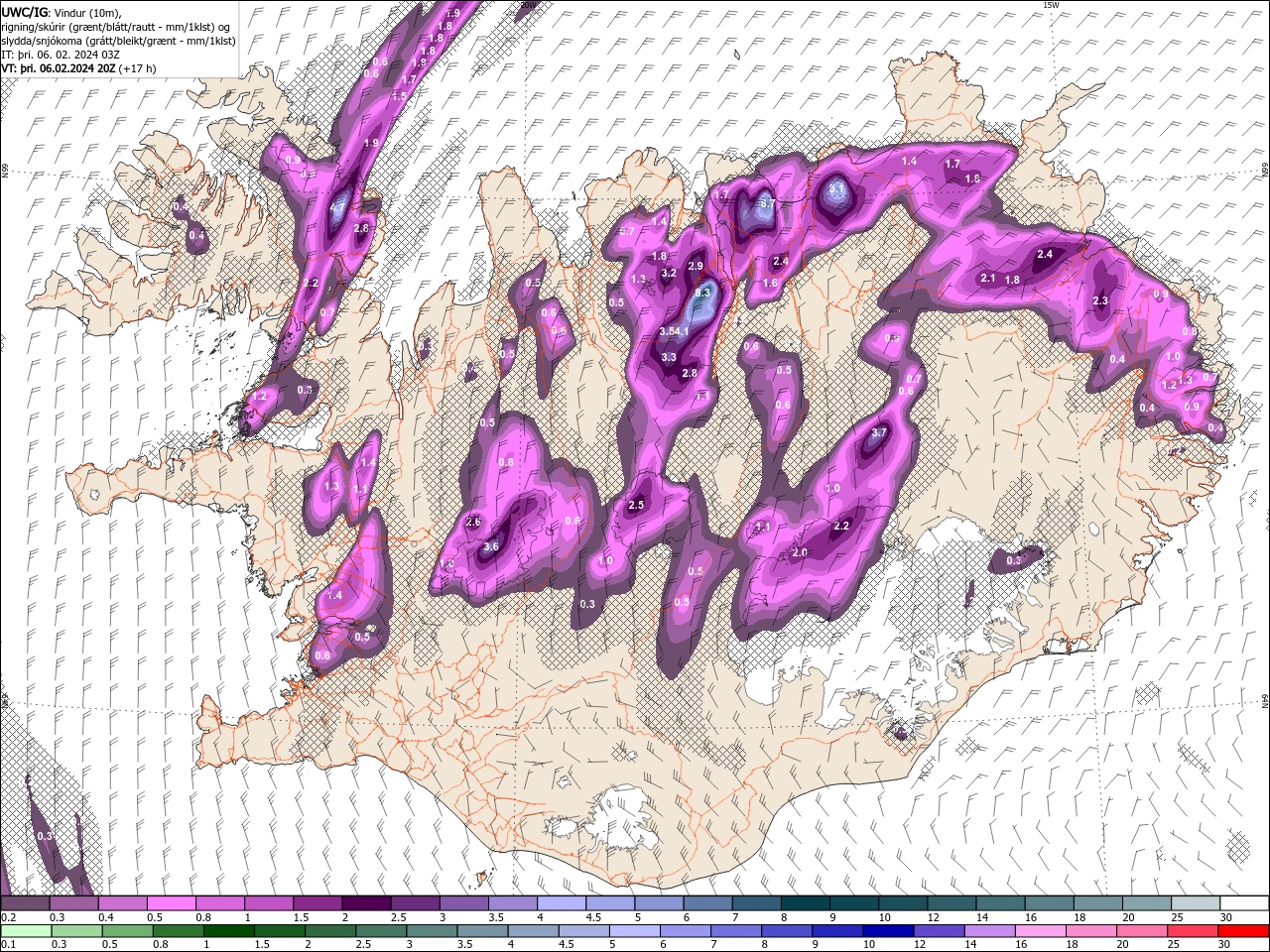The height and width of the screenshot is (952, 1270).
Task: Pick the white 30 mm swatch in snow legend
Action: tap(1243, 903)
